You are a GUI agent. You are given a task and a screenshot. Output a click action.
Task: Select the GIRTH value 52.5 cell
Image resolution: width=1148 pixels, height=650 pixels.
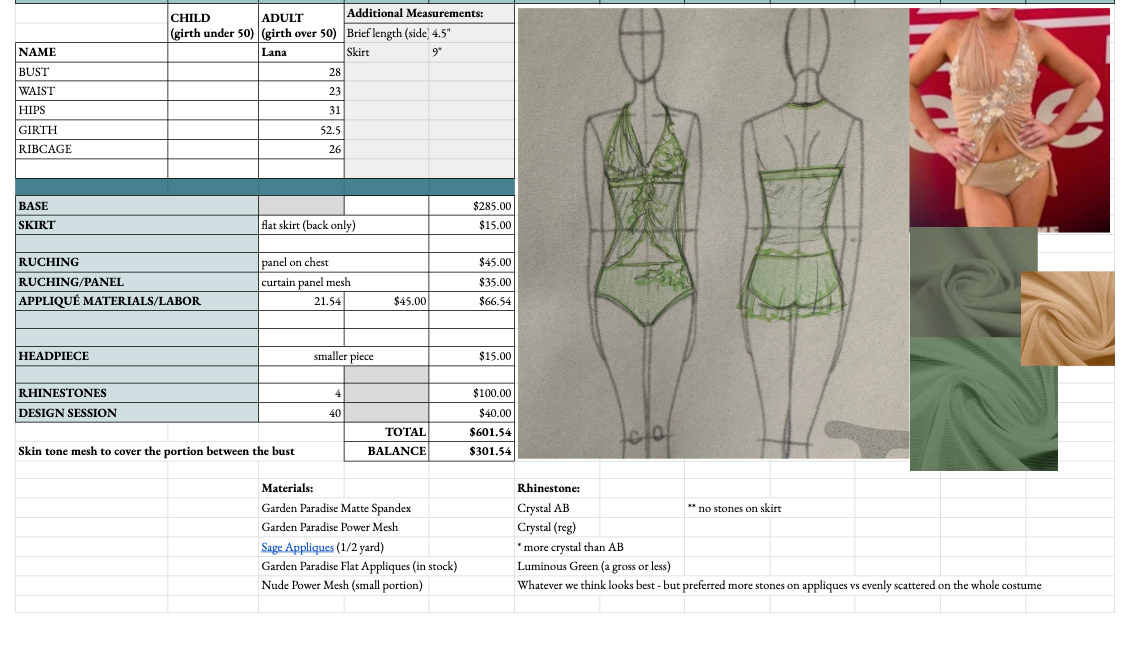coord(301,130)
